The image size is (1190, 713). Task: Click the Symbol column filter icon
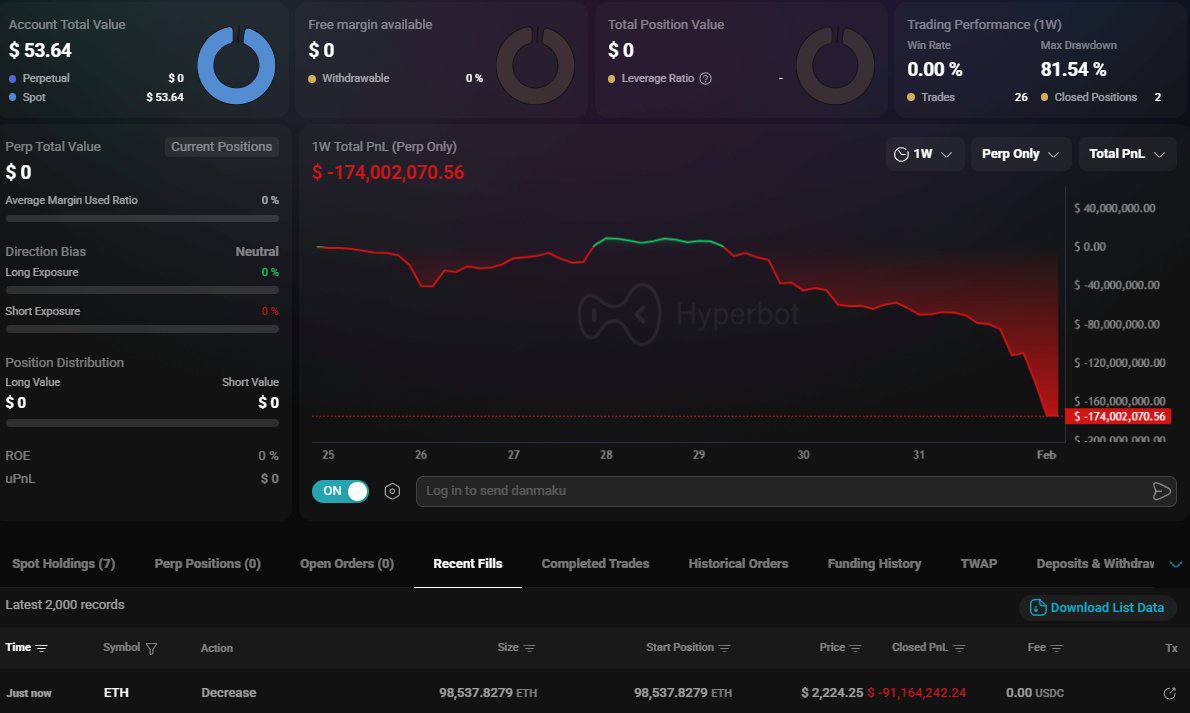click(x=151, y=648)
